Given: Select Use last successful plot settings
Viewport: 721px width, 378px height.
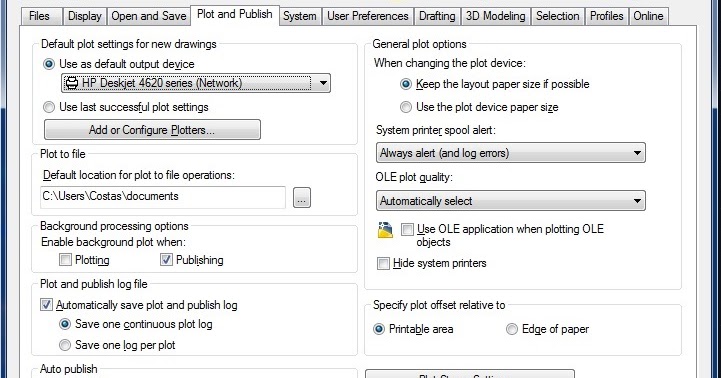Looking at the screenshot, I should 49,107.
